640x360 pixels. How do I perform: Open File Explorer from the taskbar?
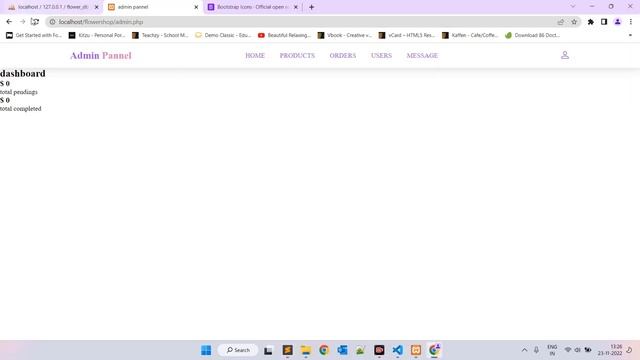point(306,350)
